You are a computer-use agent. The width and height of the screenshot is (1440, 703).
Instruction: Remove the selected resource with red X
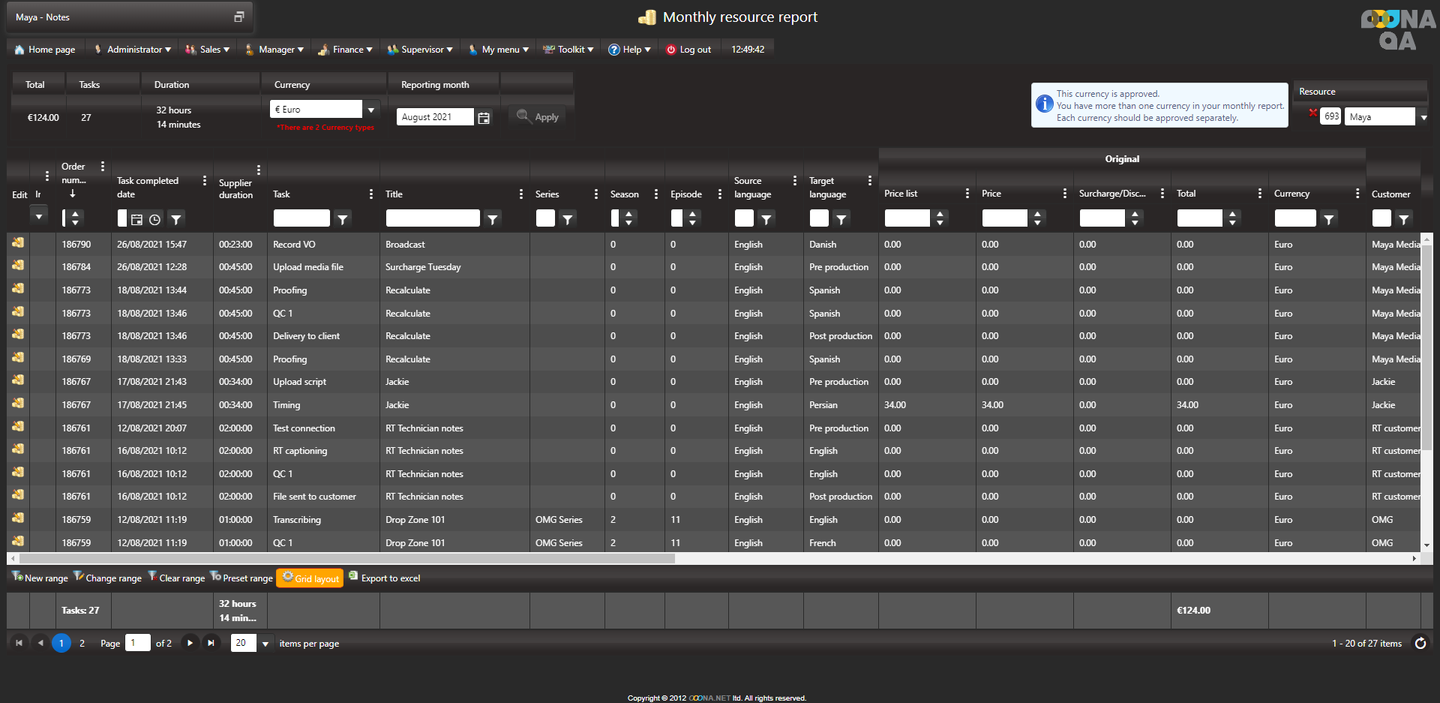pos(1312,113)
